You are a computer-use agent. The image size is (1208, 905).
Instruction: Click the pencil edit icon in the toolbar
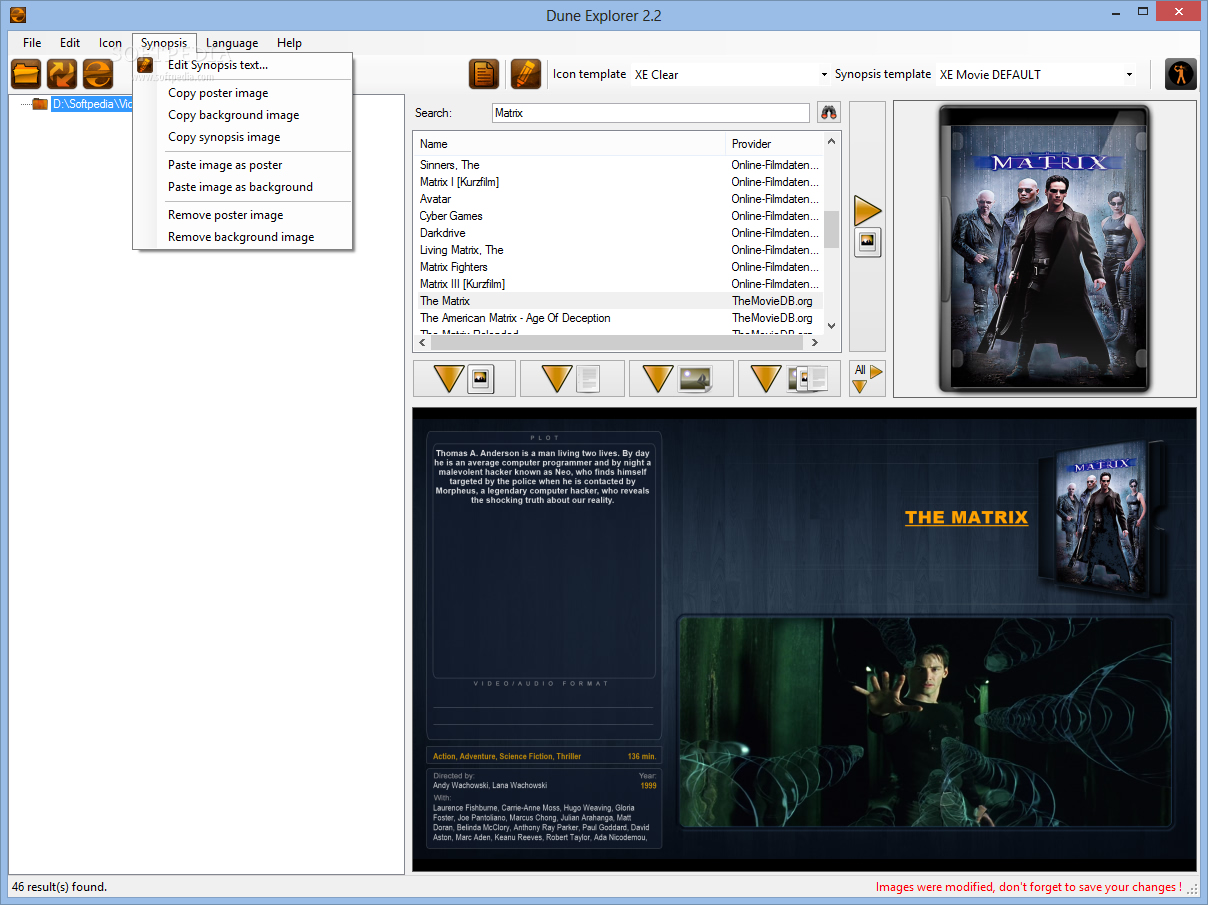coord(526,74)
